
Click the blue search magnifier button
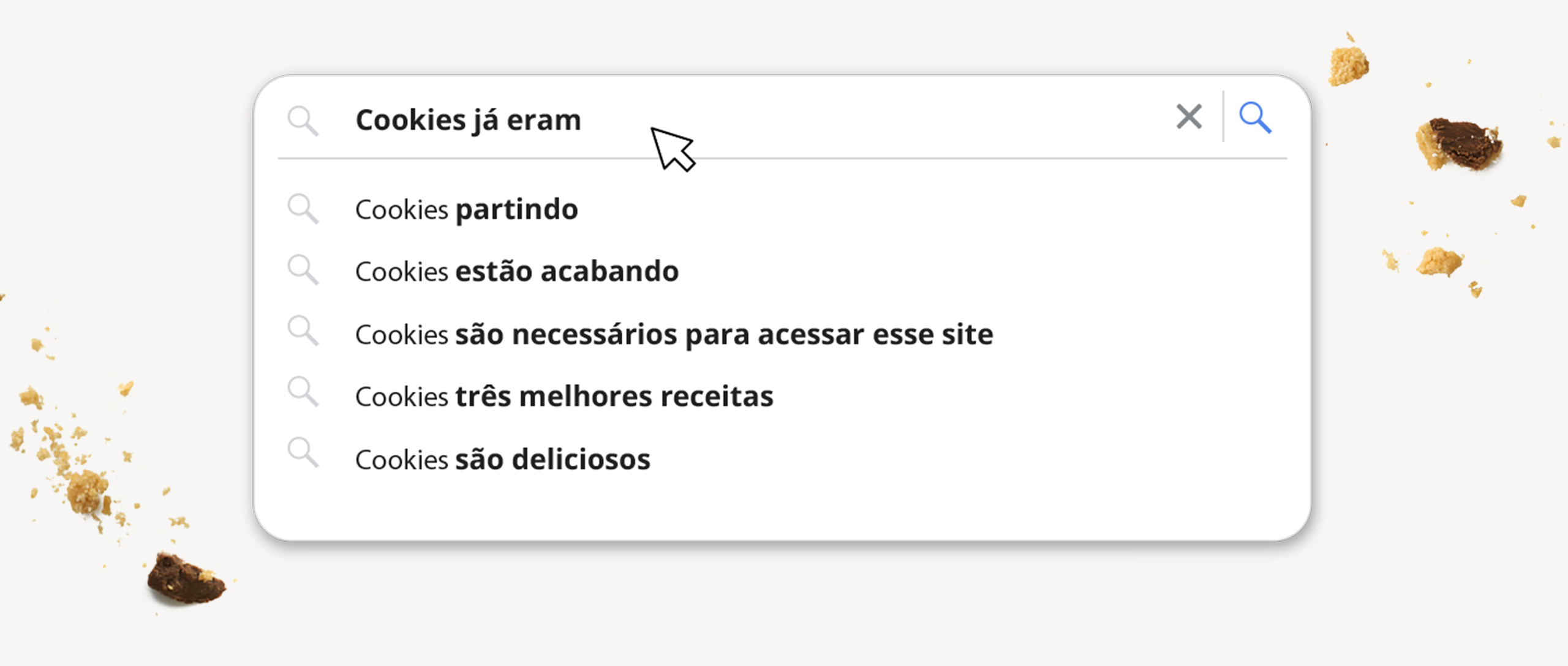pos(1254,118)
